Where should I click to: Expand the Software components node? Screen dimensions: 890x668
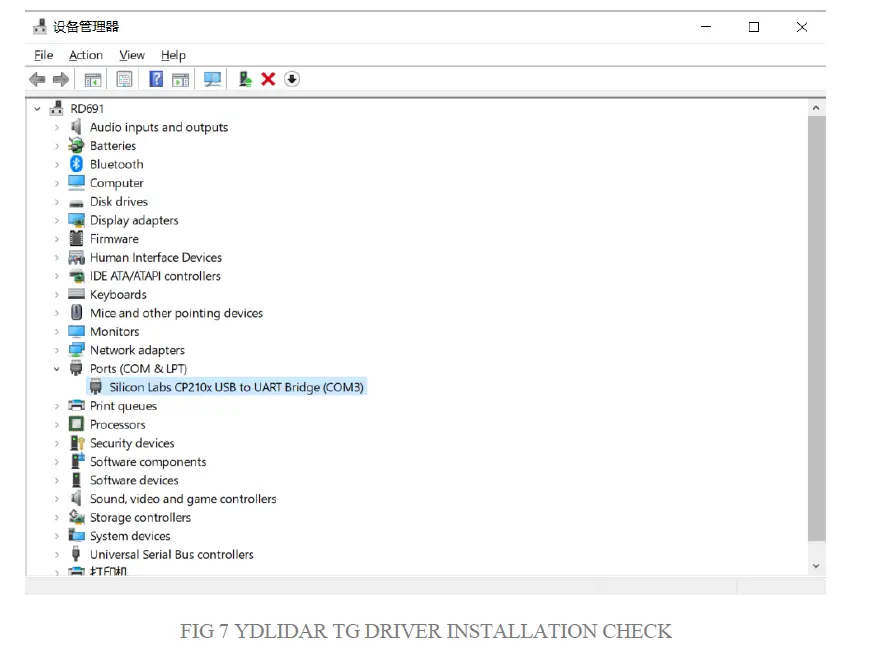click(x=57, y=461)
